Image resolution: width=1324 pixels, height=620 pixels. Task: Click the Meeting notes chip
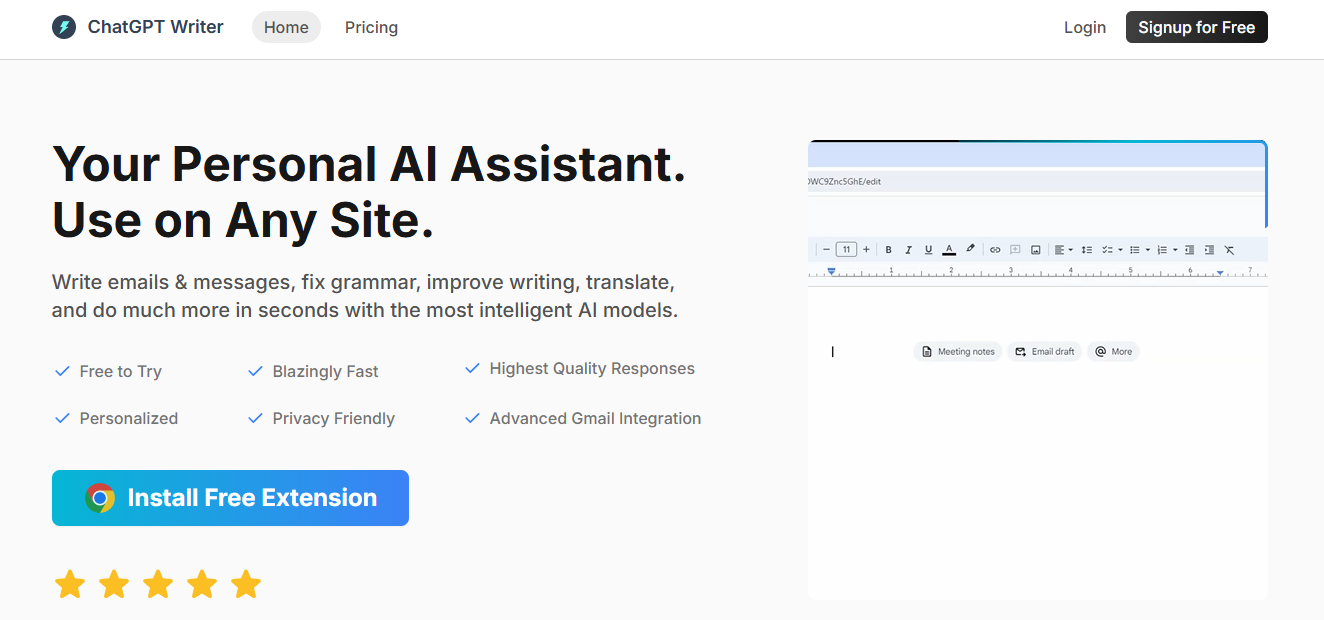(x=958, y=352)
